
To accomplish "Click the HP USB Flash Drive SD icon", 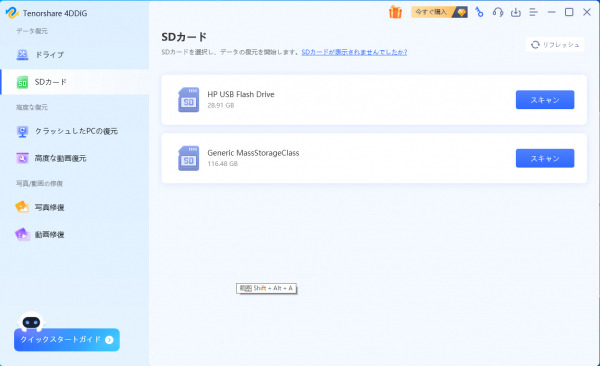I will 189,100.
